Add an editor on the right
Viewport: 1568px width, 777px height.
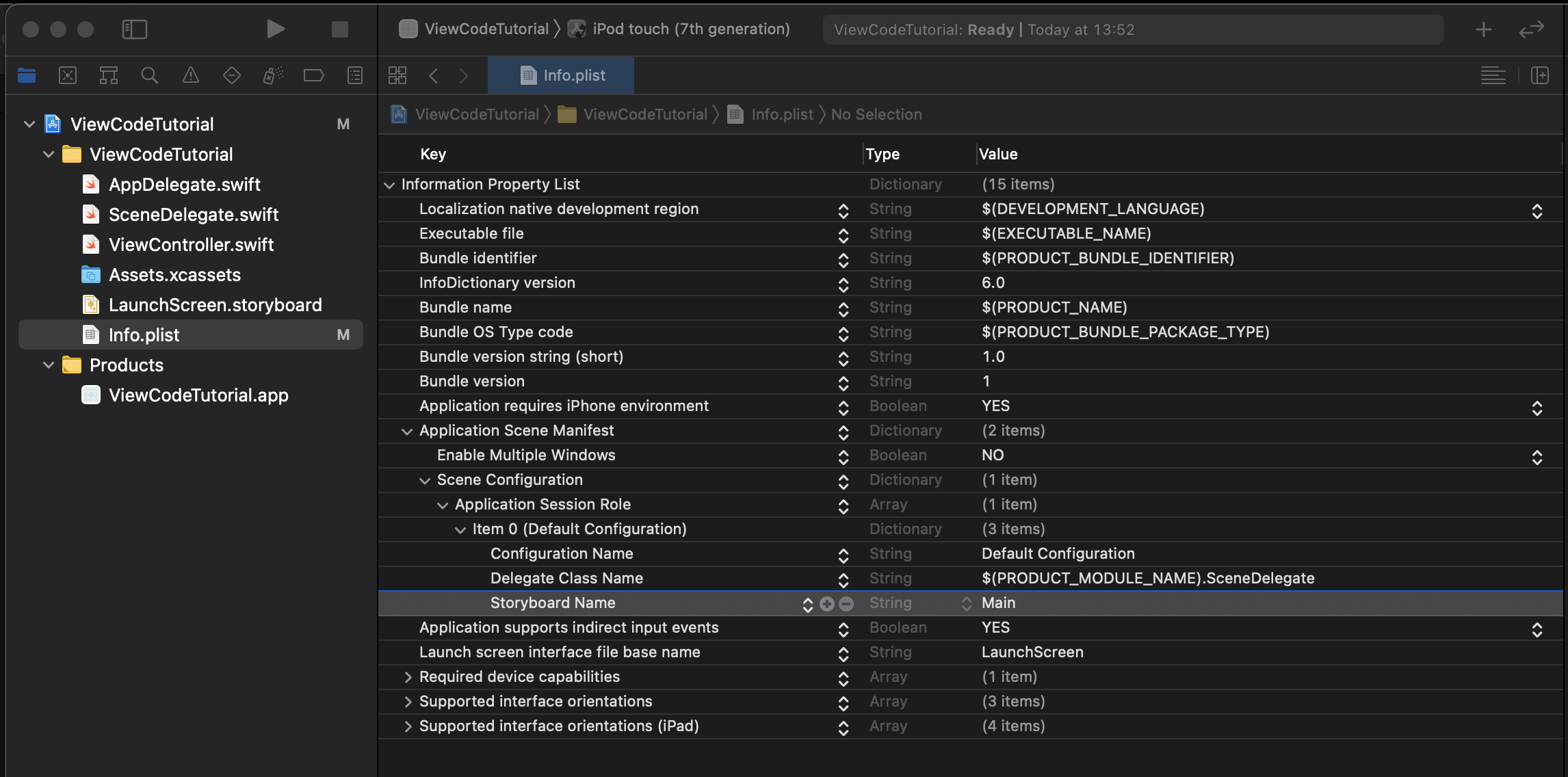point(1540,75)
